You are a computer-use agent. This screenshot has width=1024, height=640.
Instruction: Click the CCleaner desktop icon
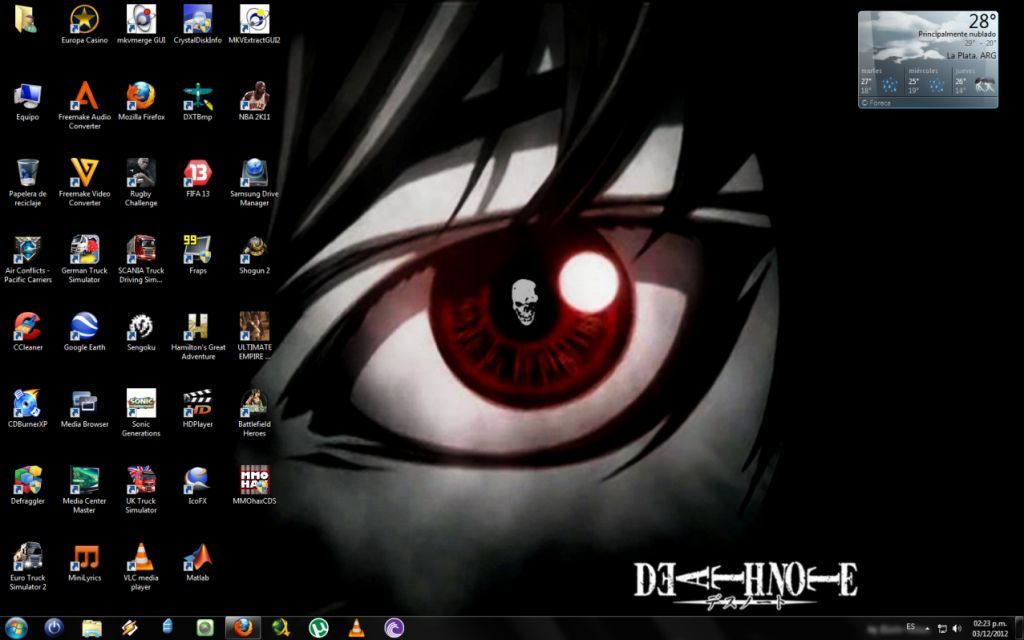[27, 332]
